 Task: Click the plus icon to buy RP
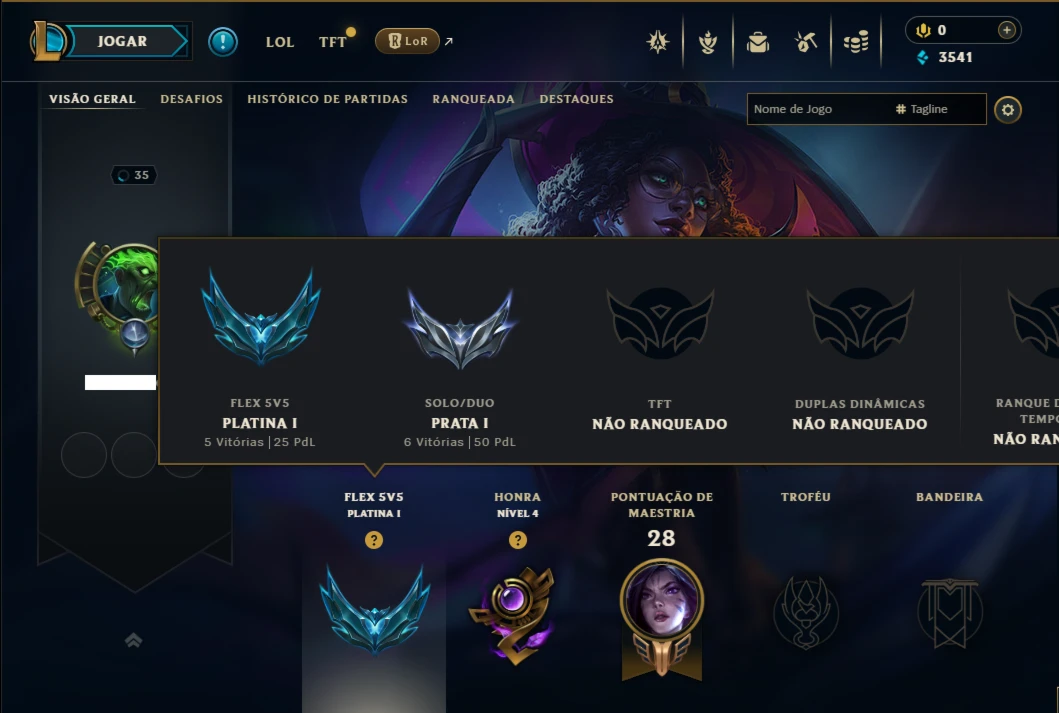[1006, 30]
